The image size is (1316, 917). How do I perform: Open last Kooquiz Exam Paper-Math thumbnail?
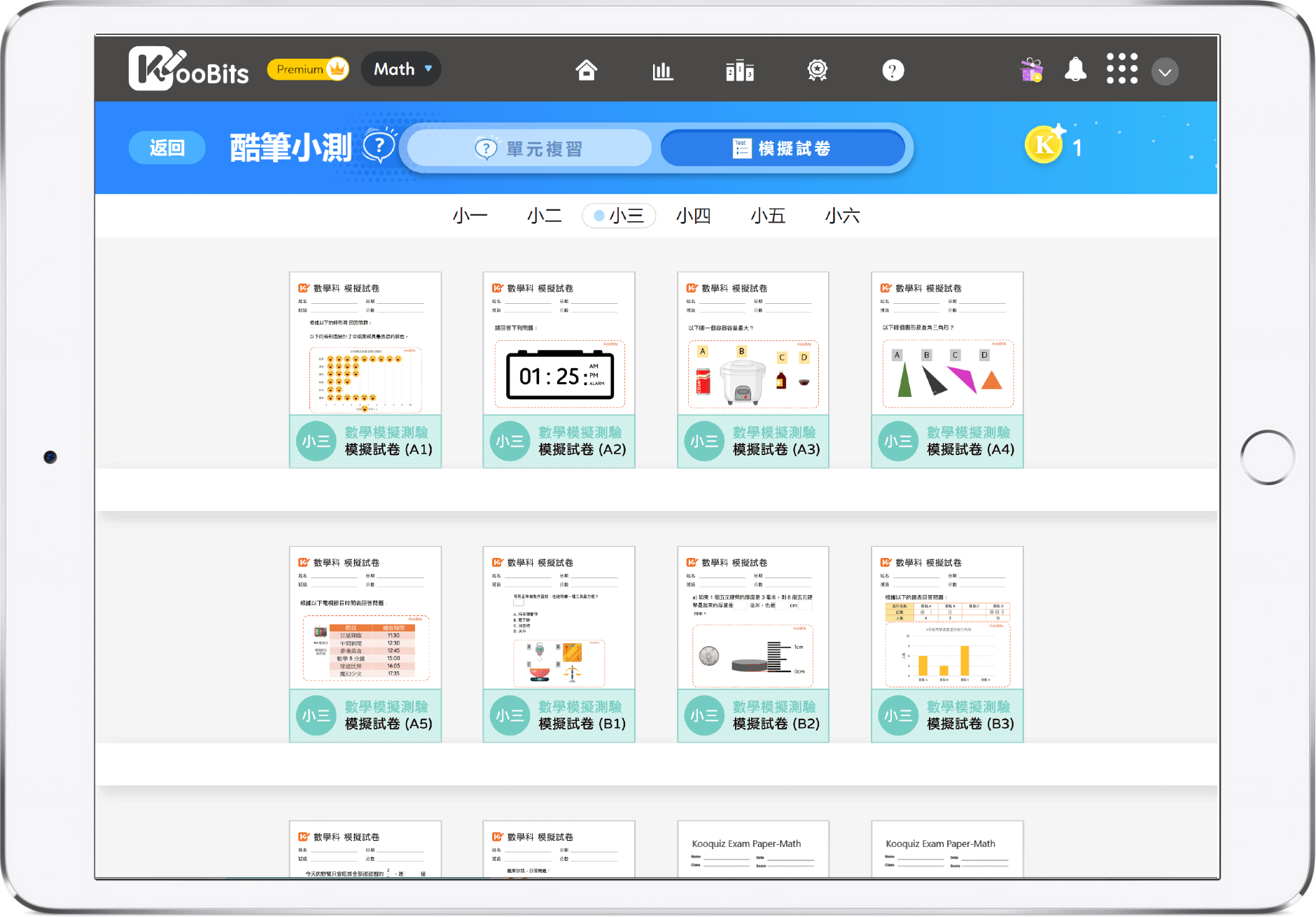point(947,849)
